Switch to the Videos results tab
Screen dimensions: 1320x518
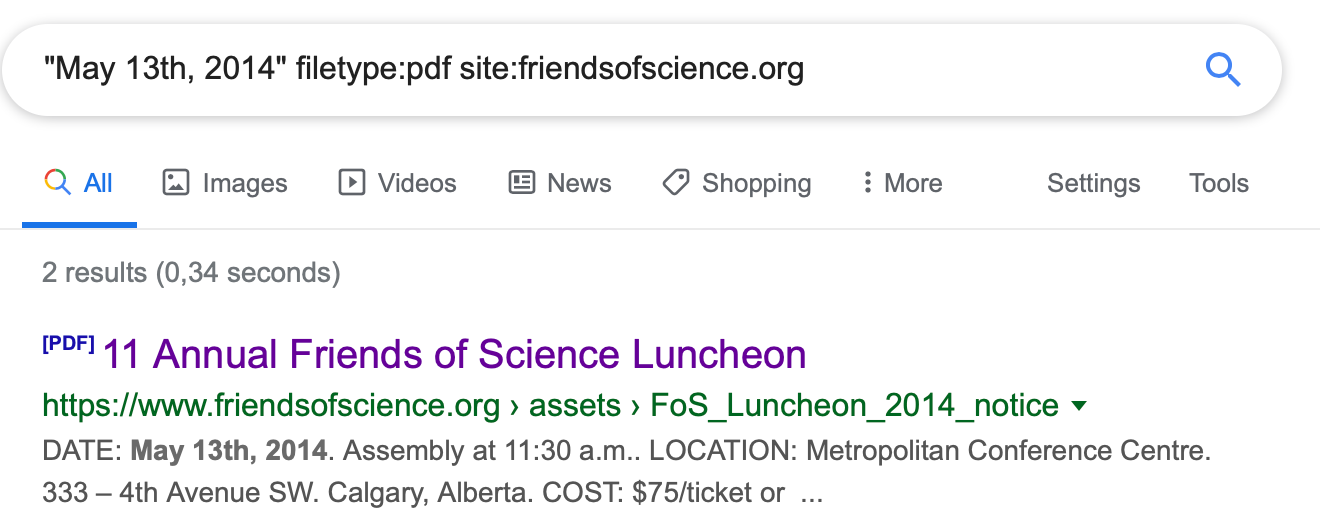click(x=397, y=183)
